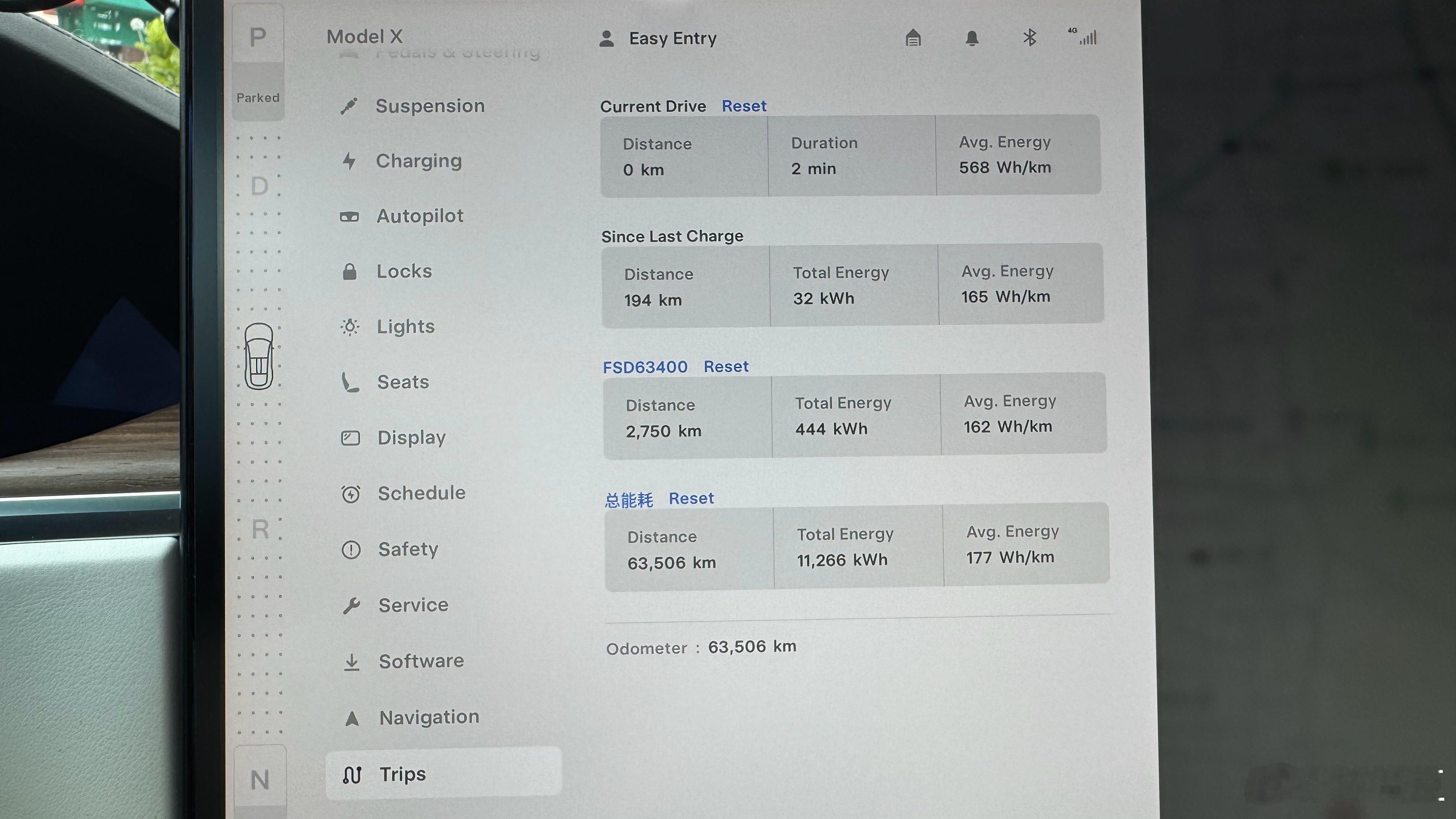
Task: Tap Since Last Charge 194 km
Action: [x=653, y=301]
